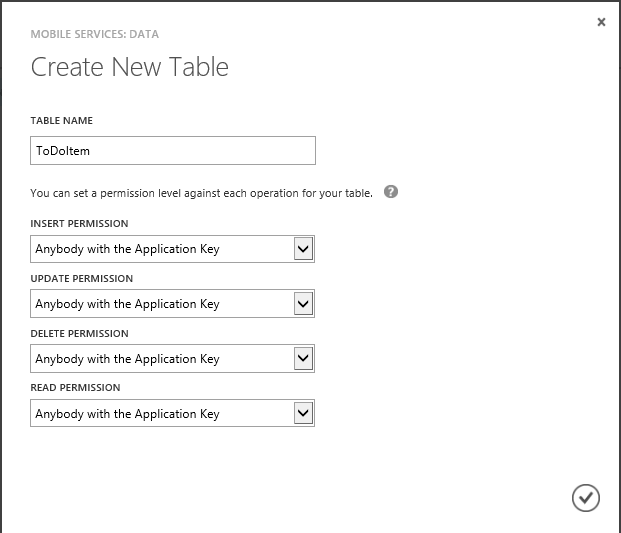Open the Read Permission combo box text

(x=160, y=413)
